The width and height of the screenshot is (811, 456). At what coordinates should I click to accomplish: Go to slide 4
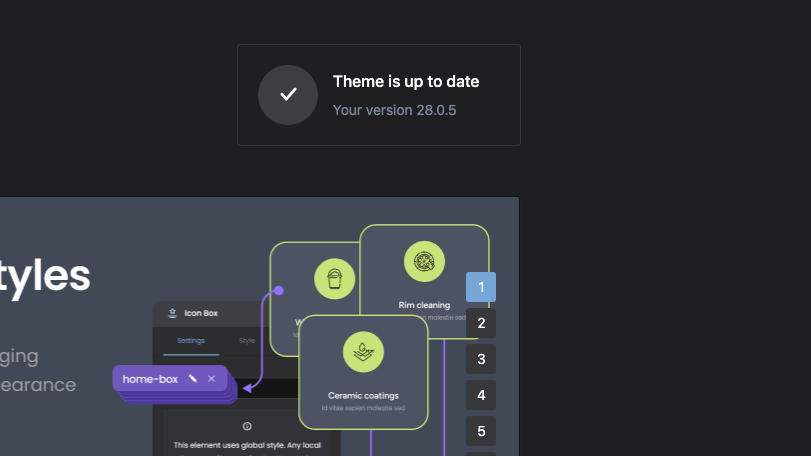point(481,395)
